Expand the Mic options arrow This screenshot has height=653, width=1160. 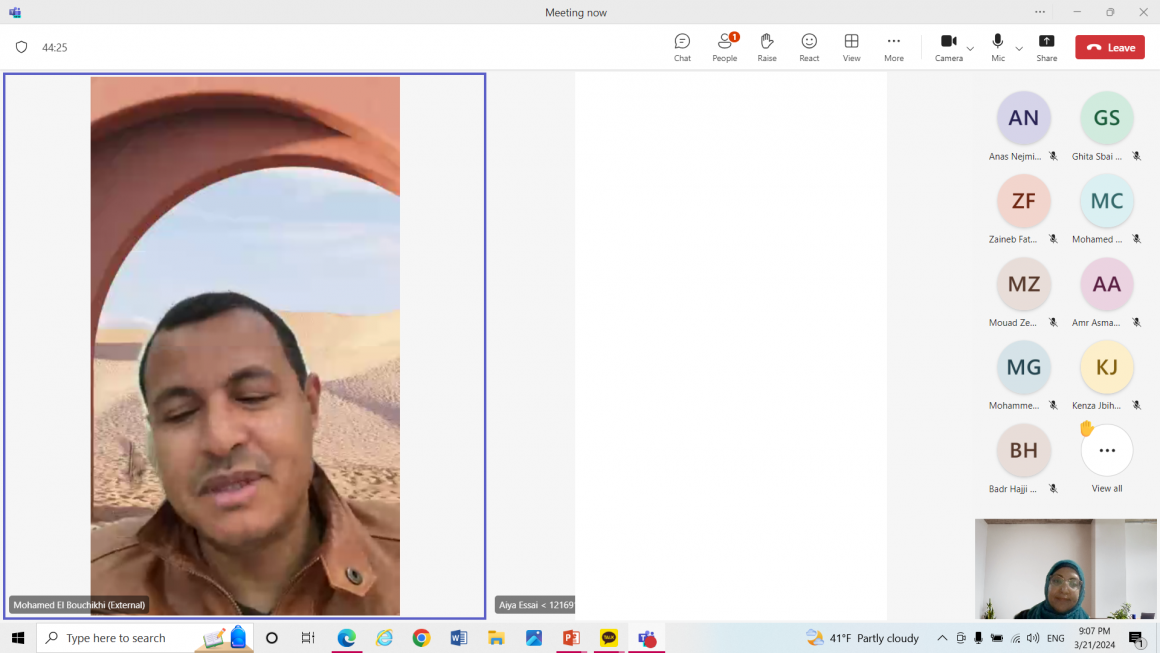coord(1019,49)
